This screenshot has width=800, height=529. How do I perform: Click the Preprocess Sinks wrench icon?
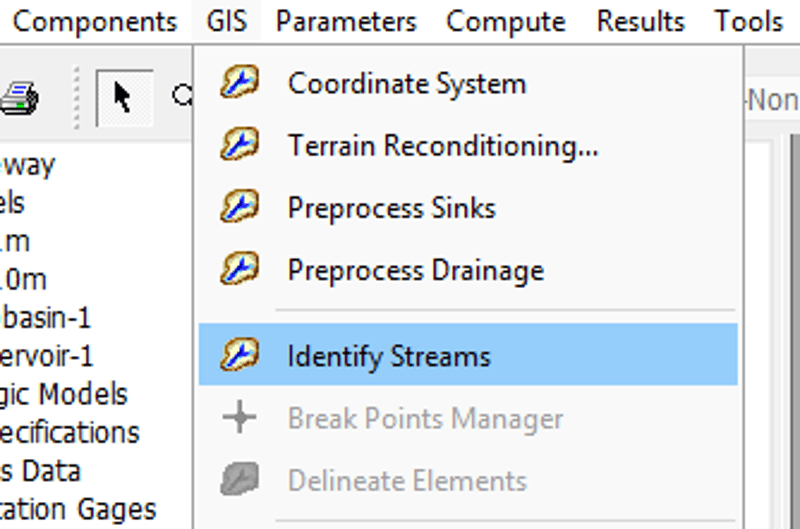coord(240,208)
